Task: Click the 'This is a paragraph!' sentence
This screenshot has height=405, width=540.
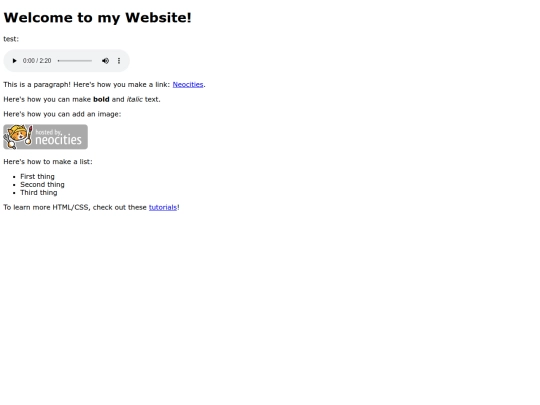Action: 37,84
